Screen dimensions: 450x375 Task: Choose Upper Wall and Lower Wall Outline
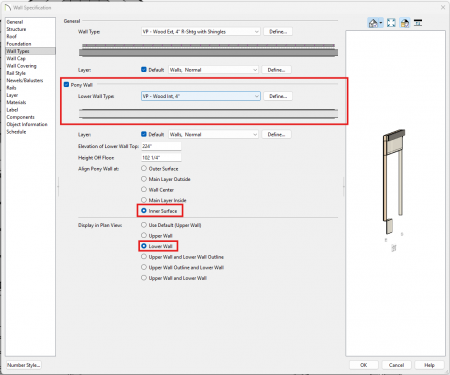144,257
